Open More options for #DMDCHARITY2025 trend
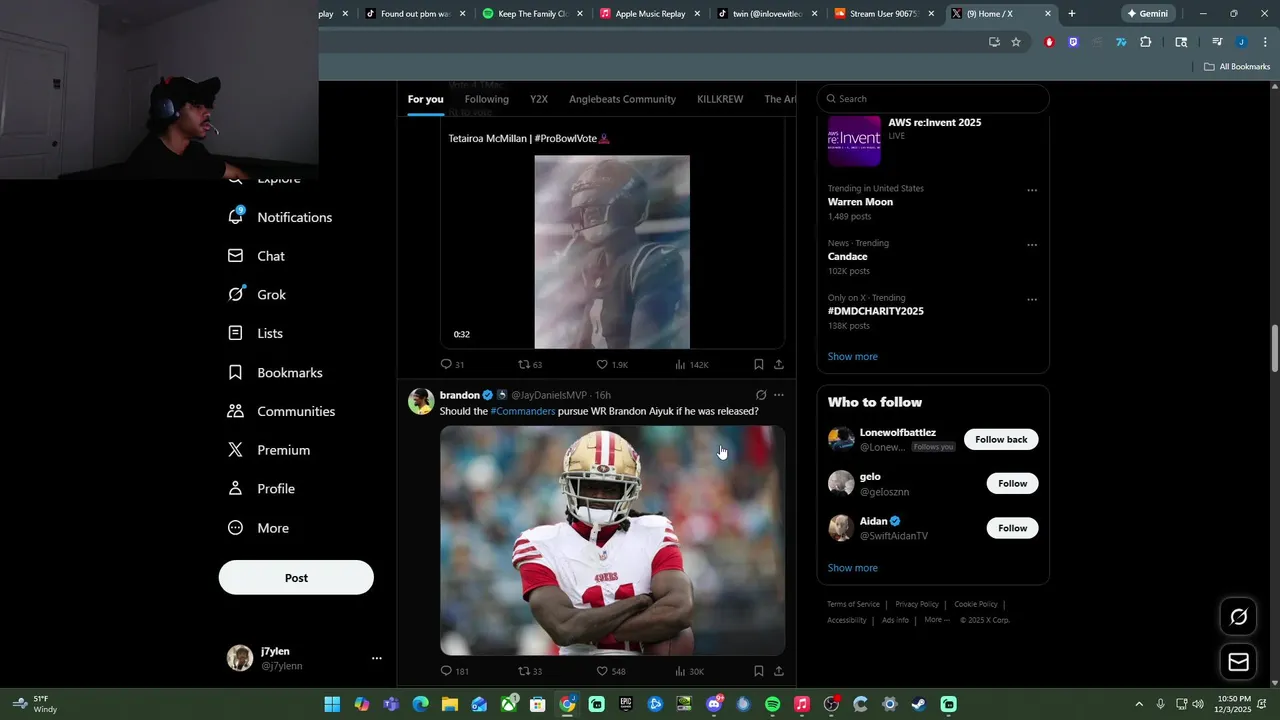 click(1032, 299)
